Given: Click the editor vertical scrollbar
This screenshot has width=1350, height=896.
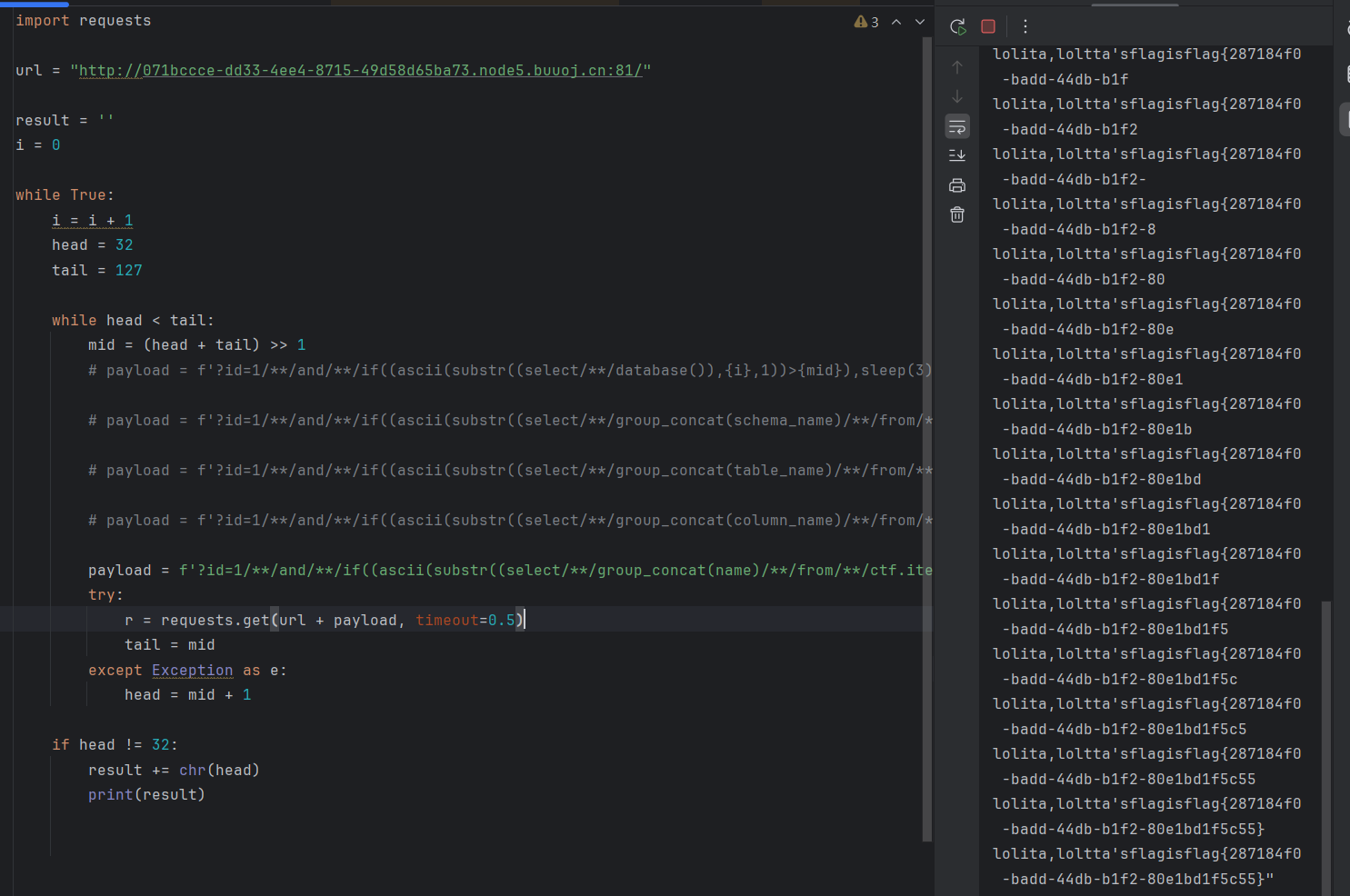Looking at the screenshot, I should click(x=927, y=439).
